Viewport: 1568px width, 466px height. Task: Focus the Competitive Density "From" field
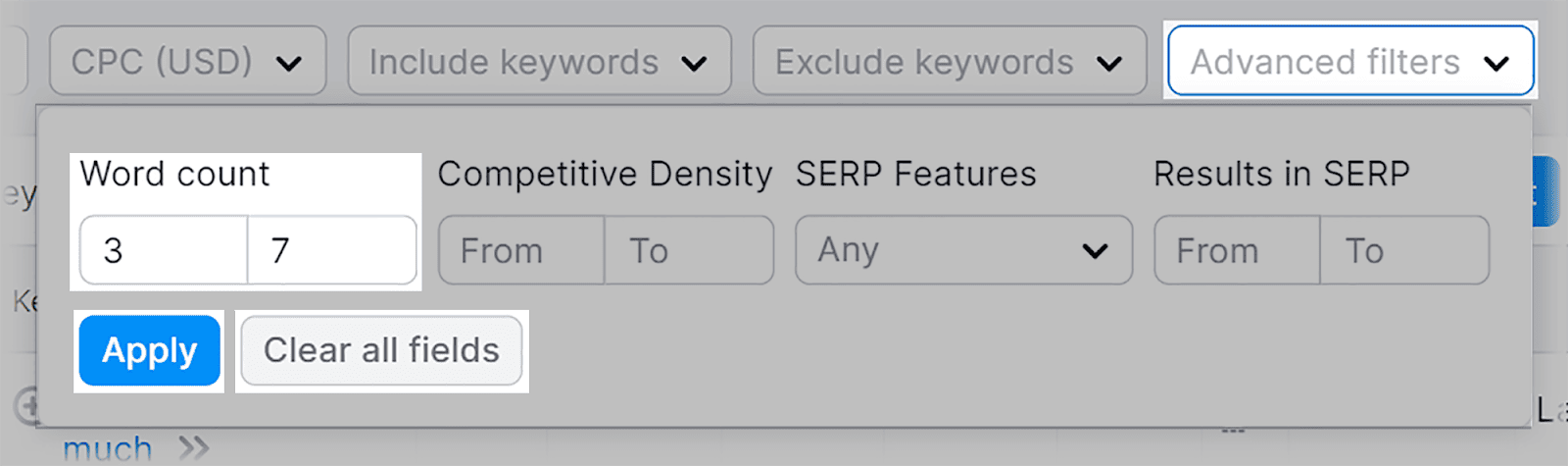521,251
